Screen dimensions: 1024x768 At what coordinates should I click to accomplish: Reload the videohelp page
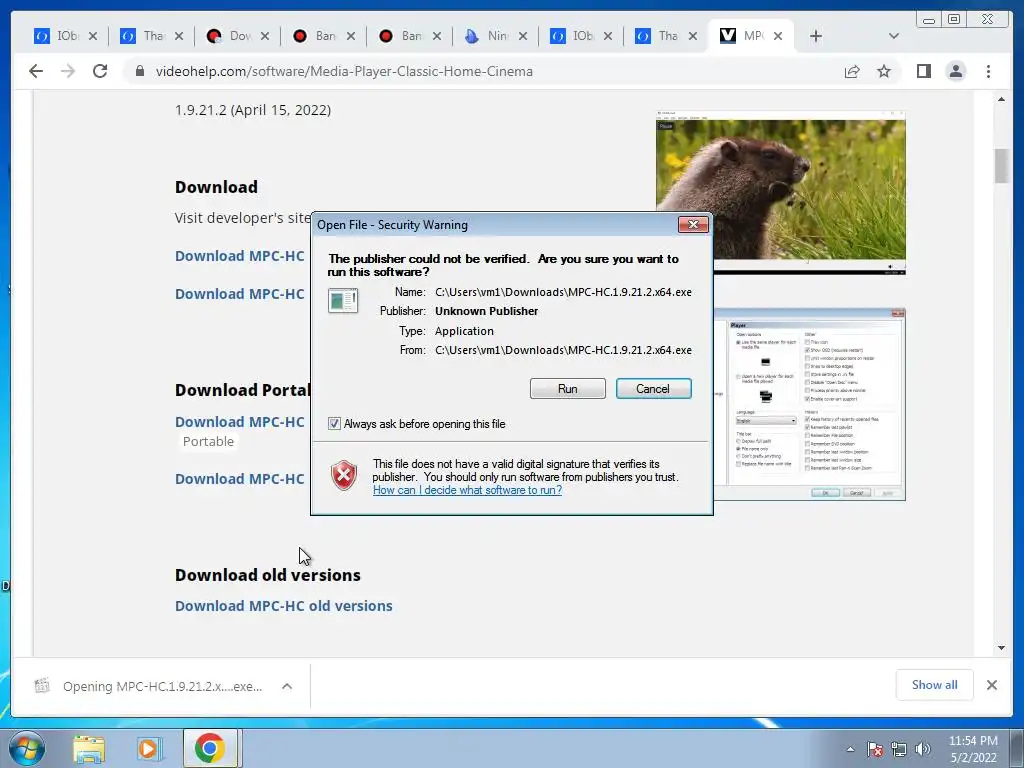[100, 71]
